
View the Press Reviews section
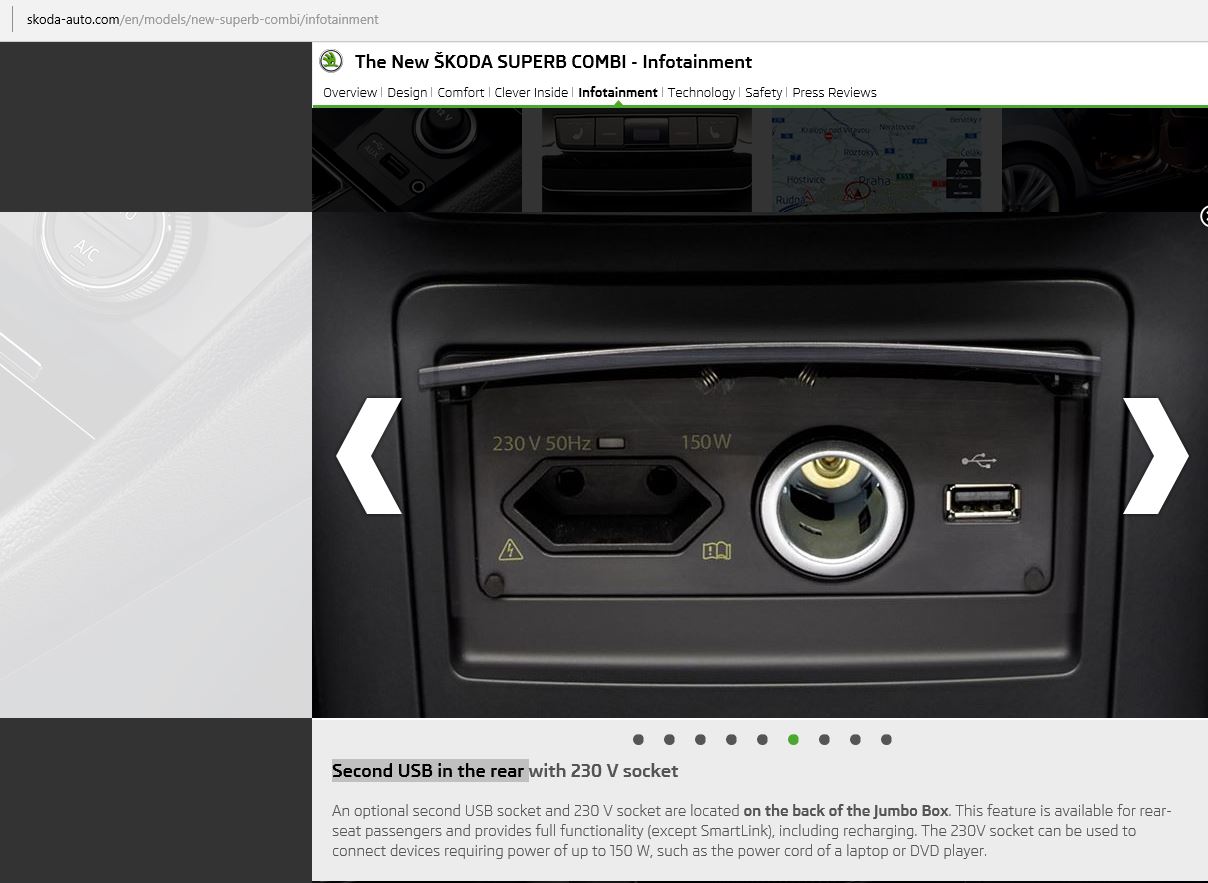pyautogui.click(x=834, y=93)
